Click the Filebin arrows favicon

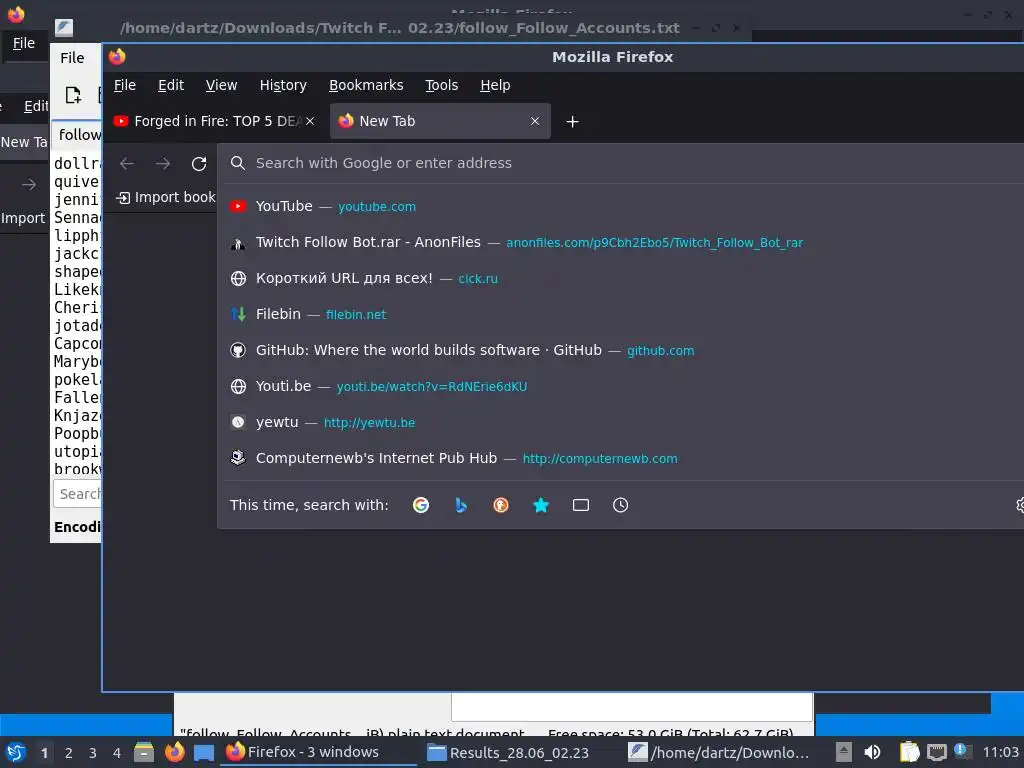[x=238, y=314]
